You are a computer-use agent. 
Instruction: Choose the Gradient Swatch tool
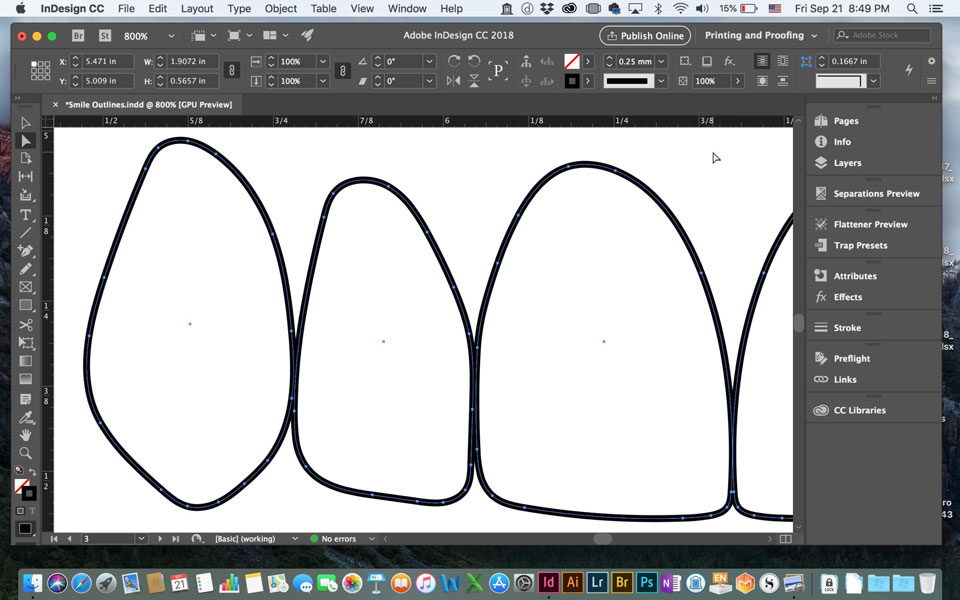coord(25,361)
